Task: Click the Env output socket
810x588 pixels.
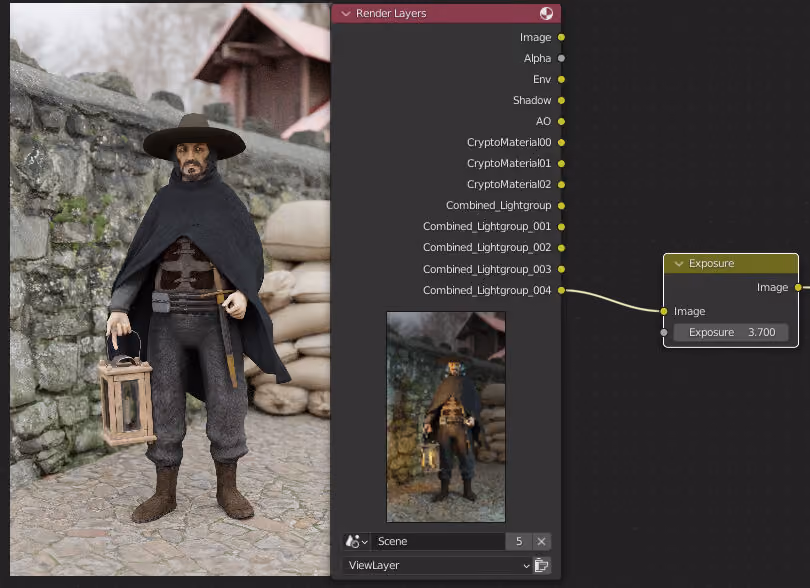Action: click(562, 79)
